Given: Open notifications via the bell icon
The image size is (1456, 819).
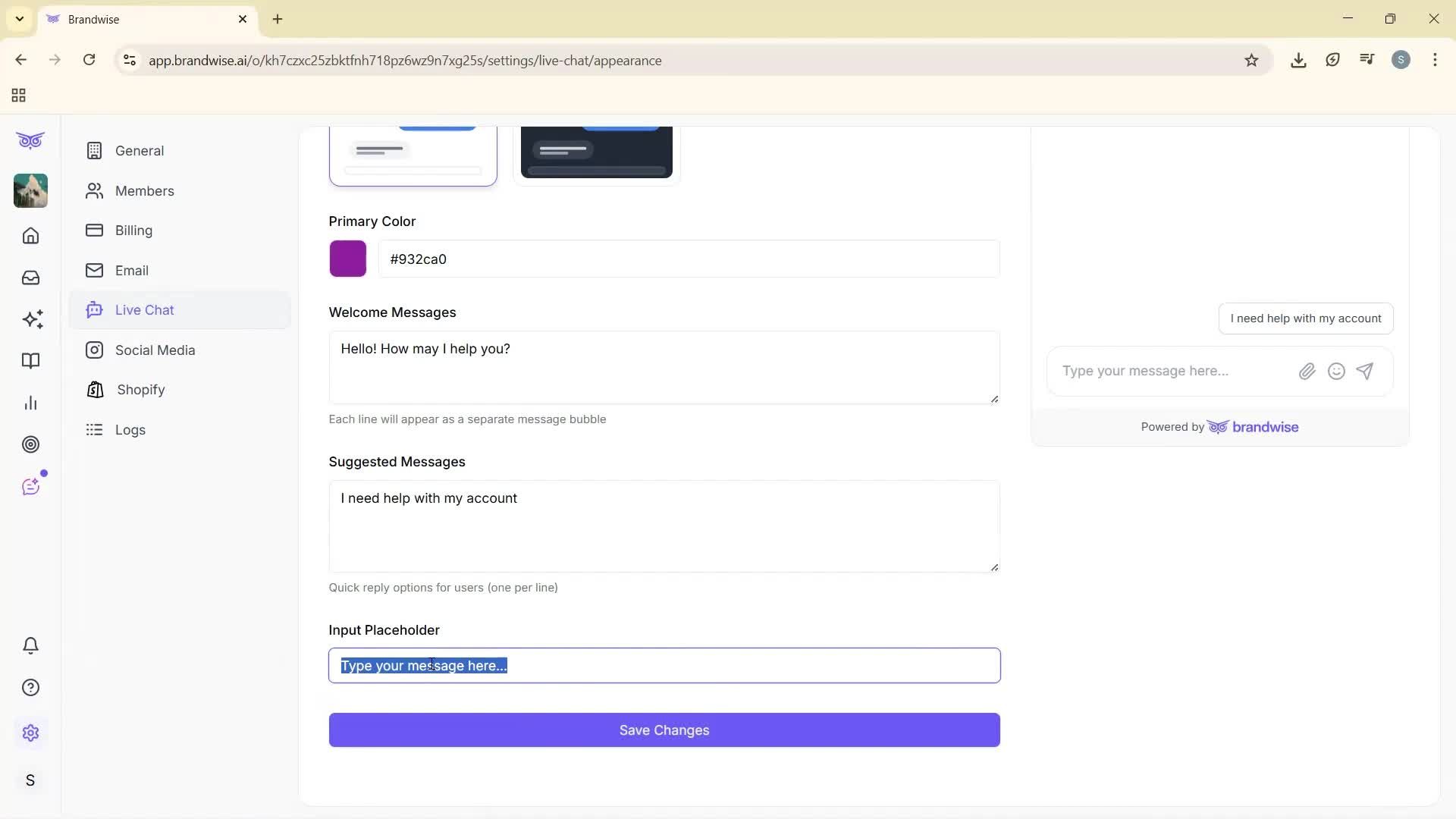Looking at the screenshot, I should point(30,645).
